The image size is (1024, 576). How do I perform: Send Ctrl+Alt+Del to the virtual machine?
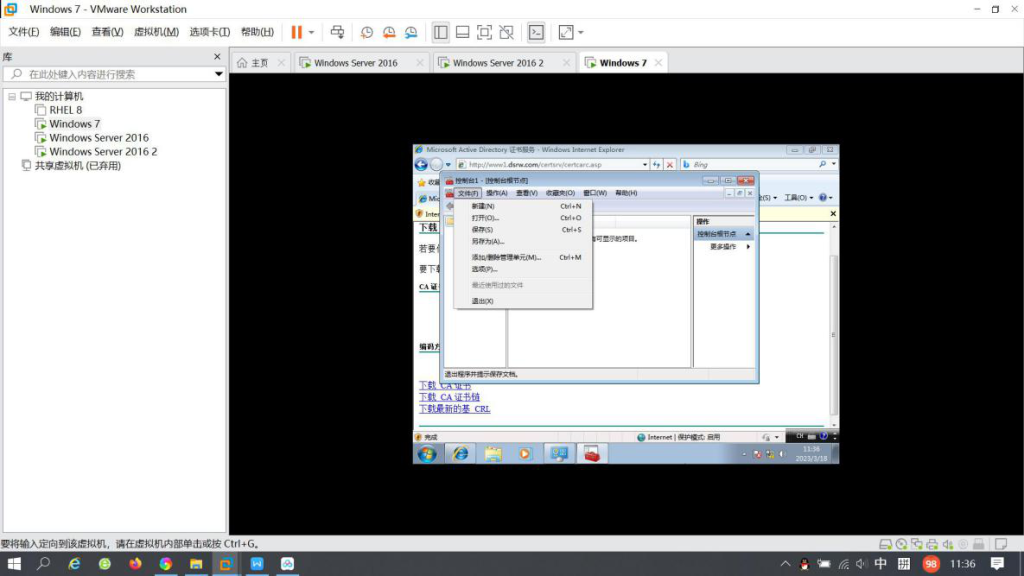pos(337,32)
